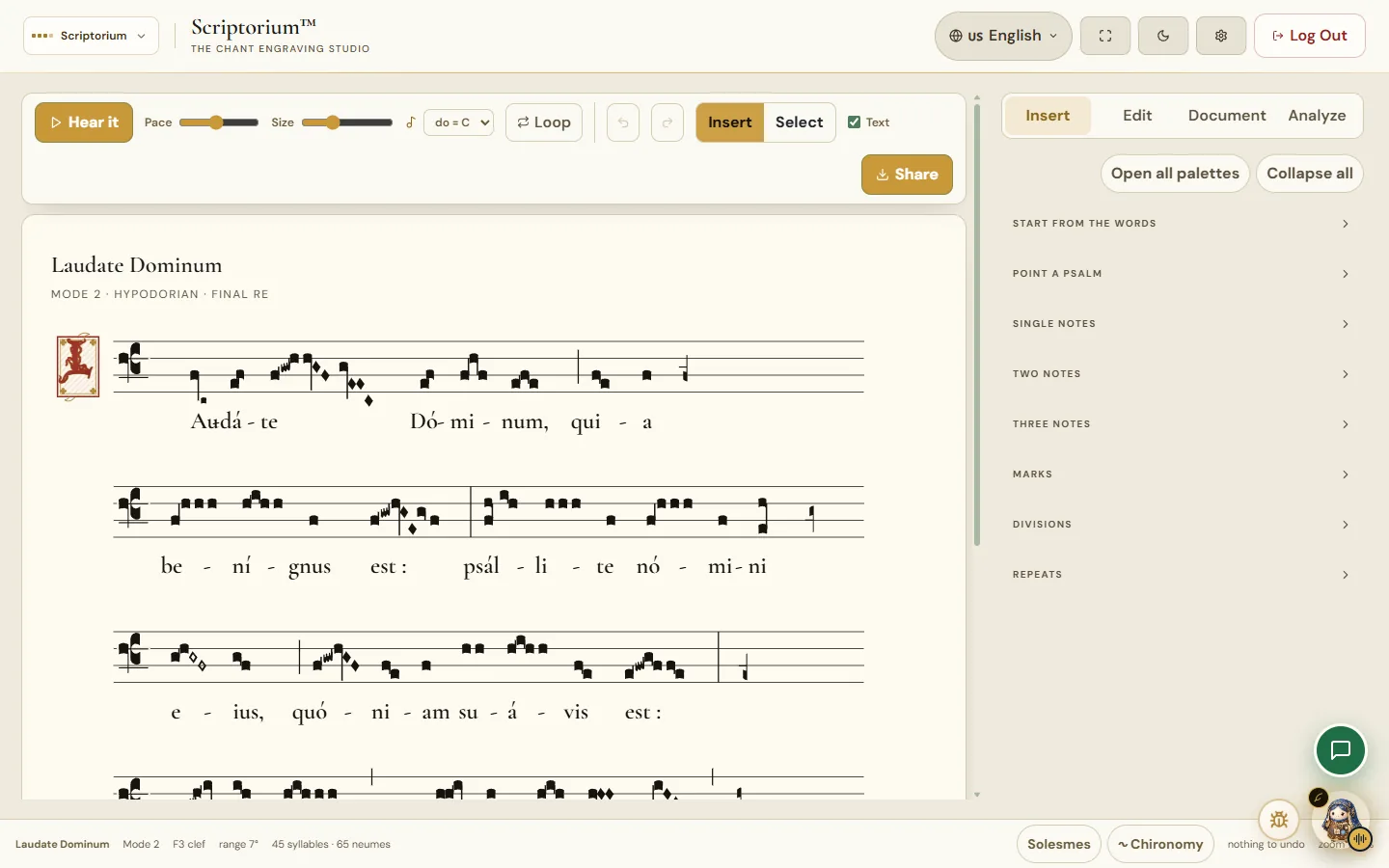The height and width of the screenshot is (868, 1389).
Task: Open the chat bubble button
Action: click(1341, 750)
